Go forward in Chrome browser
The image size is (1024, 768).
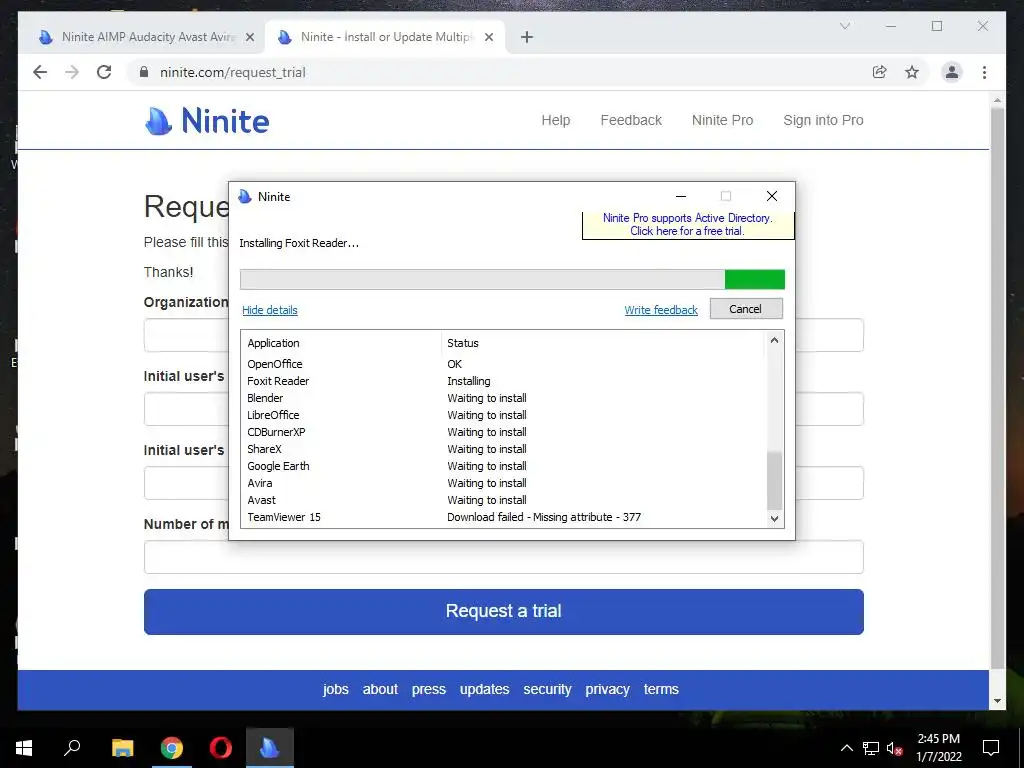[x=72, y=72]
